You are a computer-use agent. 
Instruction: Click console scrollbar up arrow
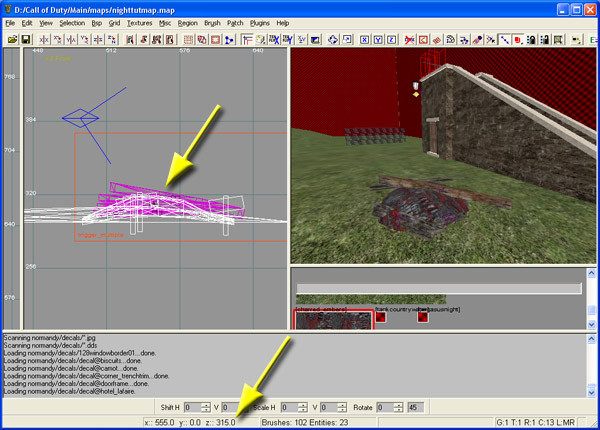point(591,339)
